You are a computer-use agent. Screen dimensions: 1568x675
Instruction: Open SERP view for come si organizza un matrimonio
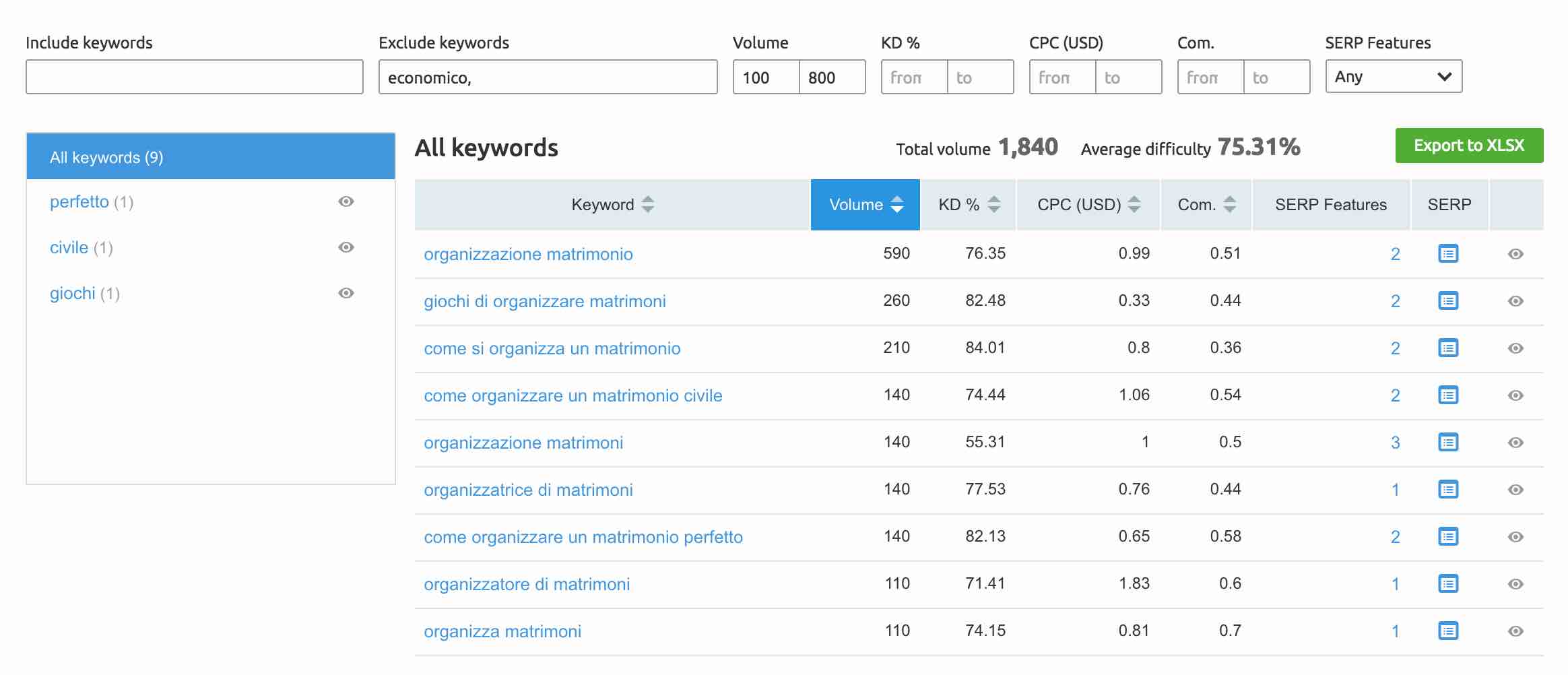point(1448,348)
